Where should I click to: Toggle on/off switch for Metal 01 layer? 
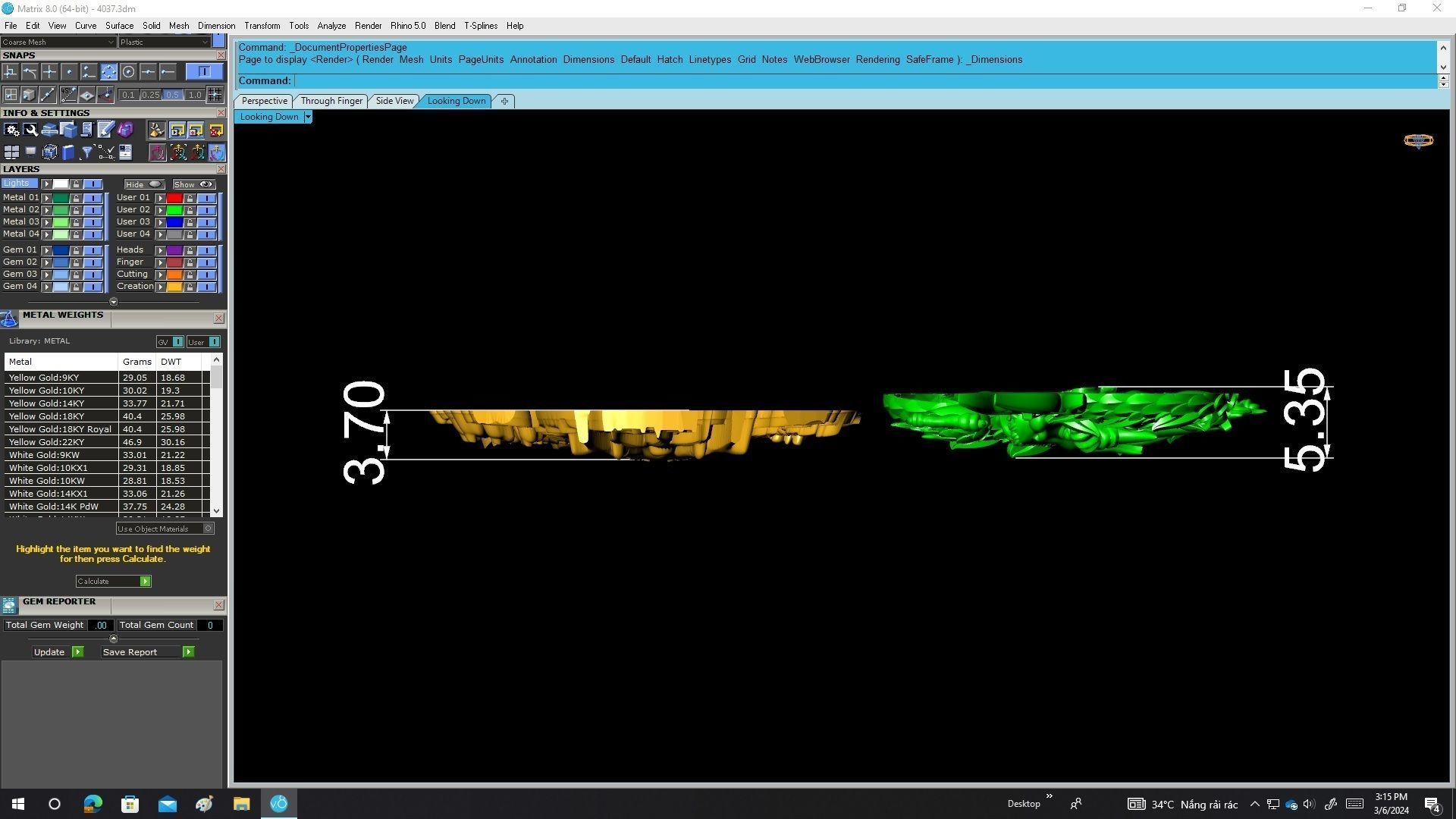(x=93, y=198)
